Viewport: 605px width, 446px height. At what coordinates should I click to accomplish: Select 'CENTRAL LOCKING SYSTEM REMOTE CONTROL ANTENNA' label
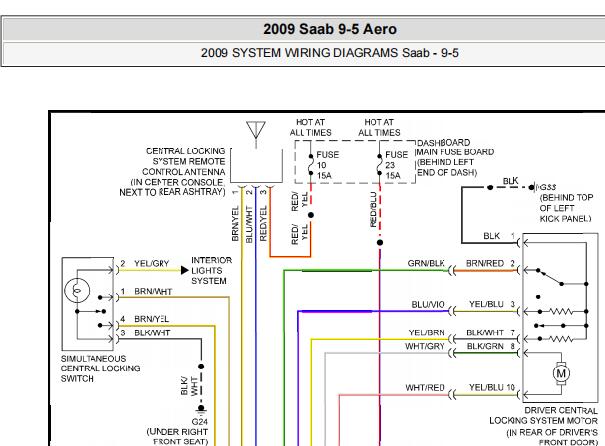click(185, 161)
